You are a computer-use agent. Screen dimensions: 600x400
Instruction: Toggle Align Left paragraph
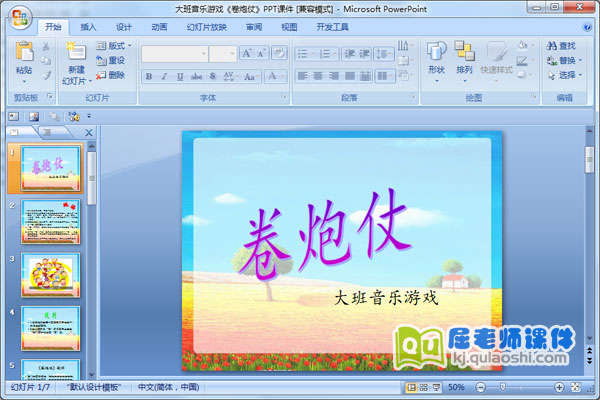(303, 76)
